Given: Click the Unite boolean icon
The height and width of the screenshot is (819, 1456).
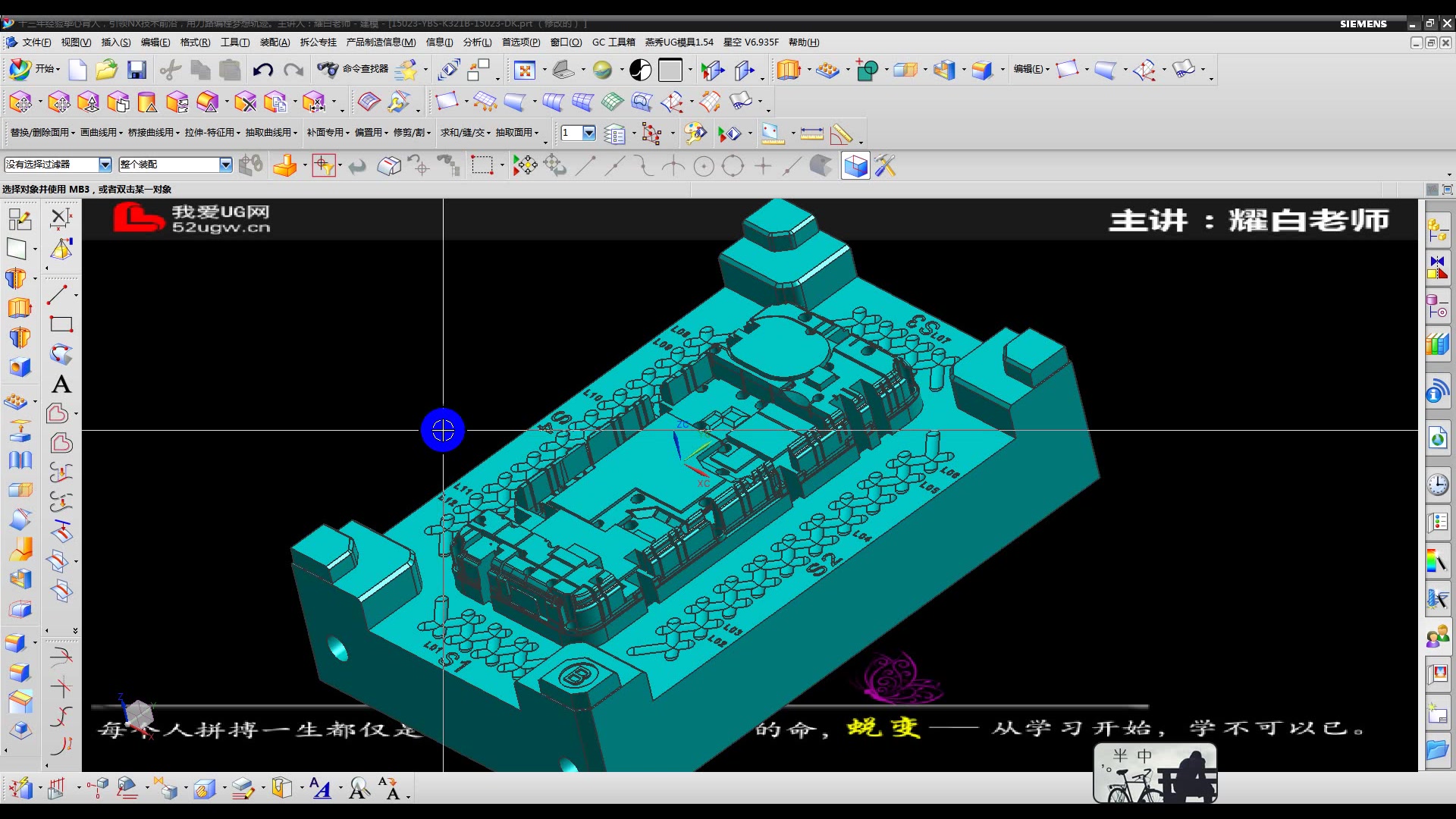Looking at the screenshot, I should [x=867, y=71].
